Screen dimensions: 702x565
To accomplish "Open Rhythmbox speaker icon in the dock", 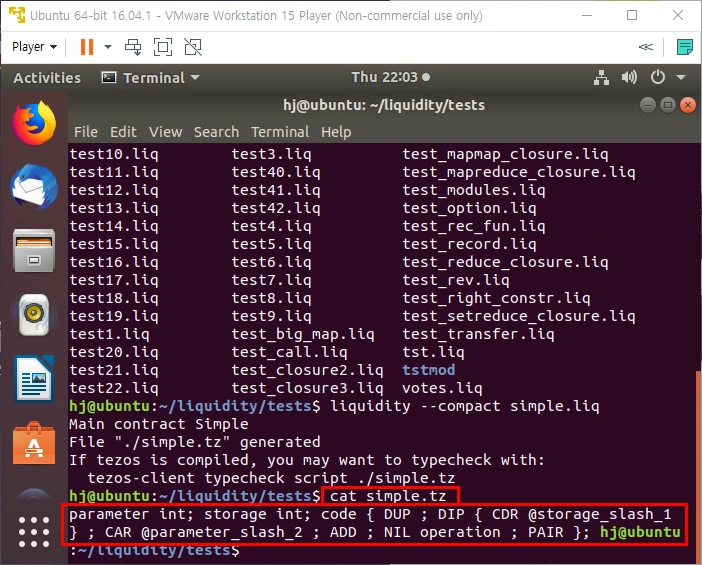I will (34, 315).
